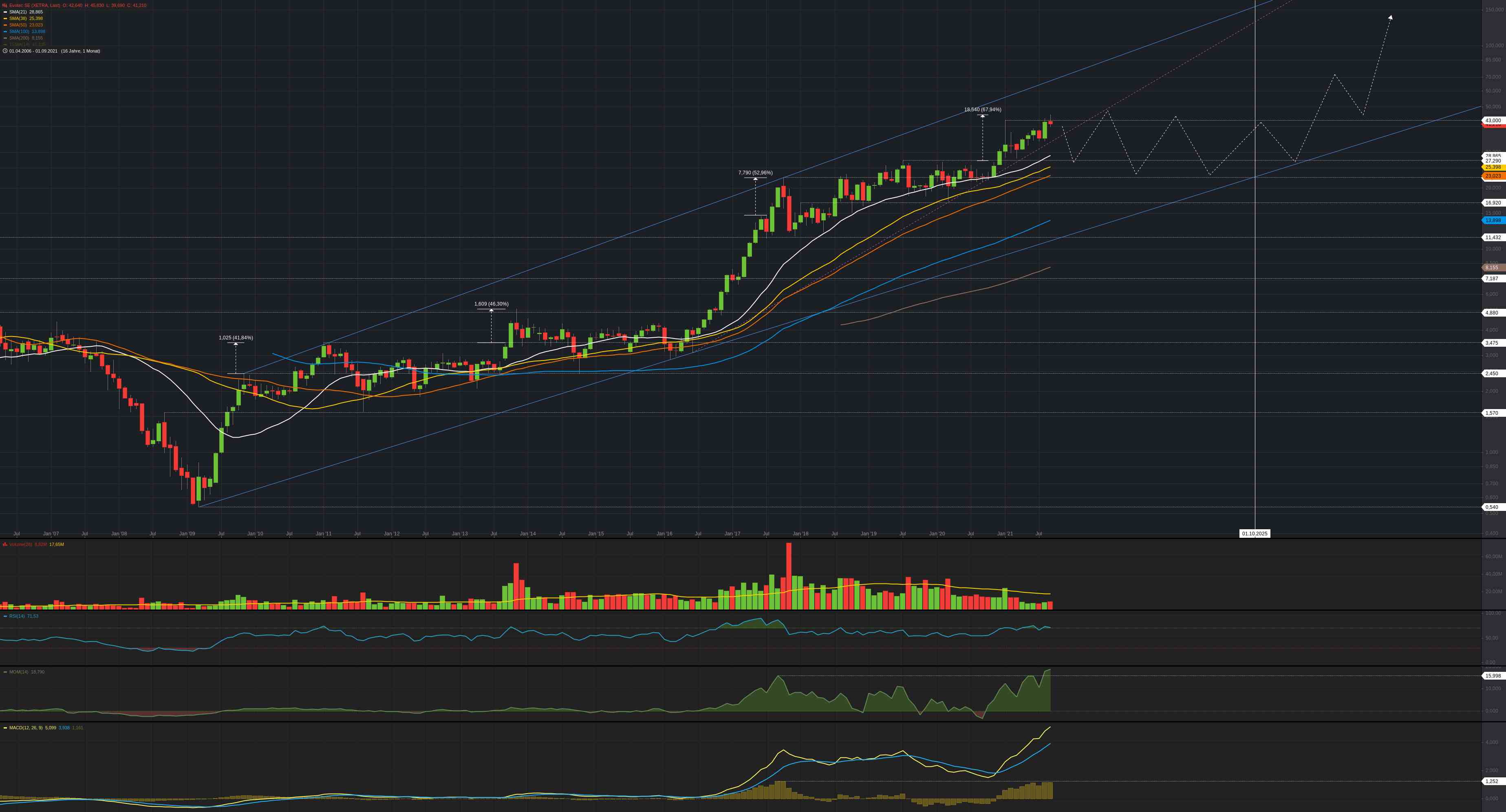Click the blue SMA(100) line icon
Screen dimensions: 1506x812
pos(5,31)
